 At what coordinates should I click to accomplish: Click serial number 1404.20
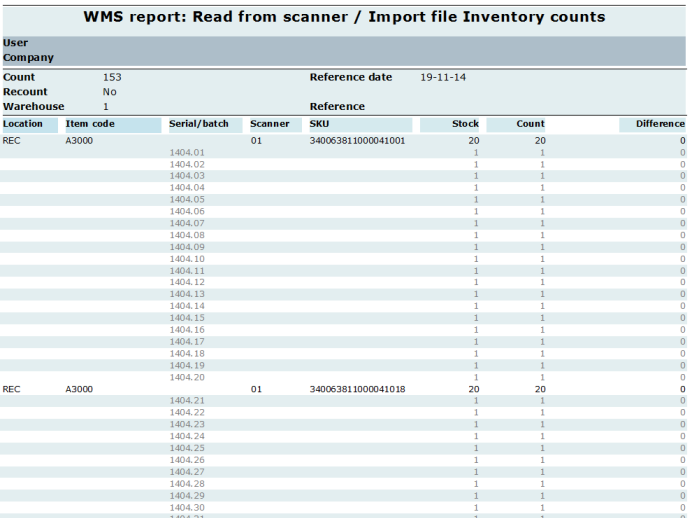pyautogui.click(x=187, y=377)
